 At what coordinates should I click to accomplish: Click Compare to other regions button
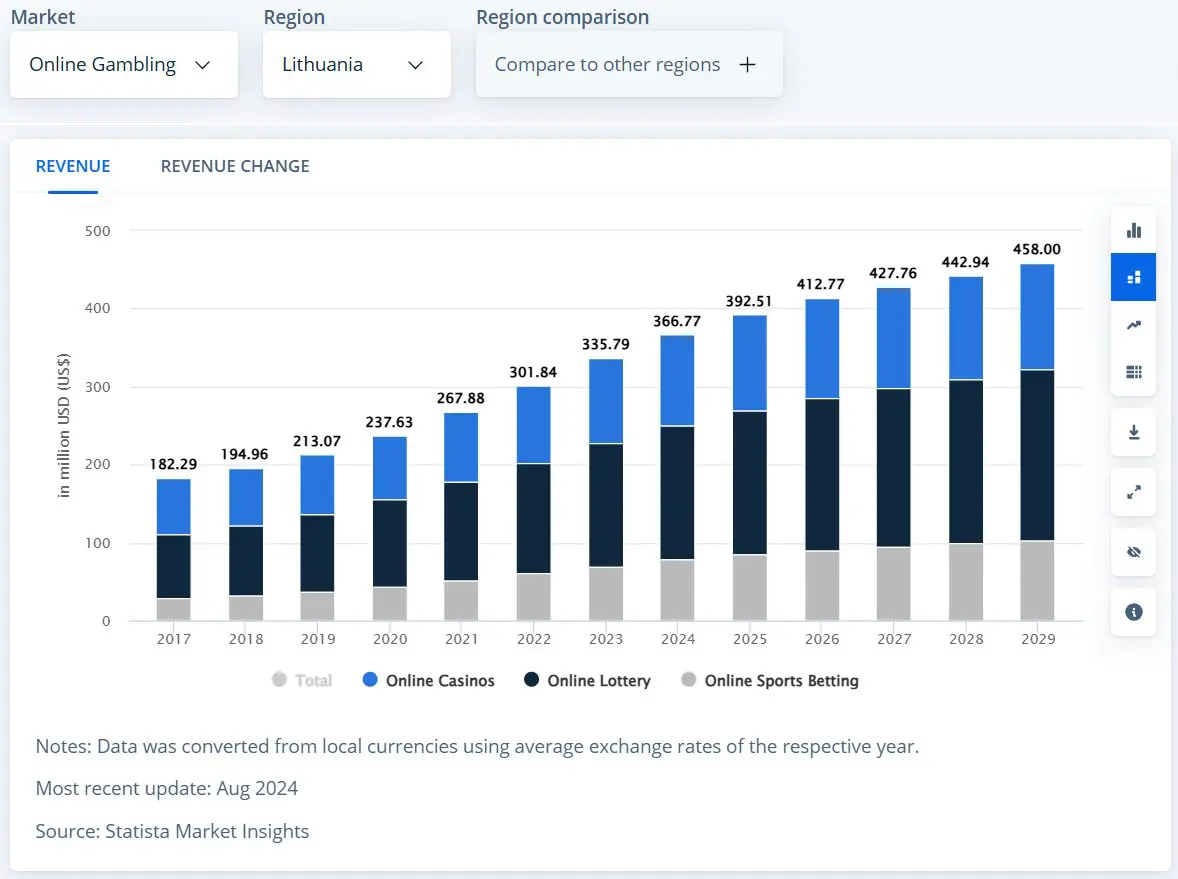628,65
